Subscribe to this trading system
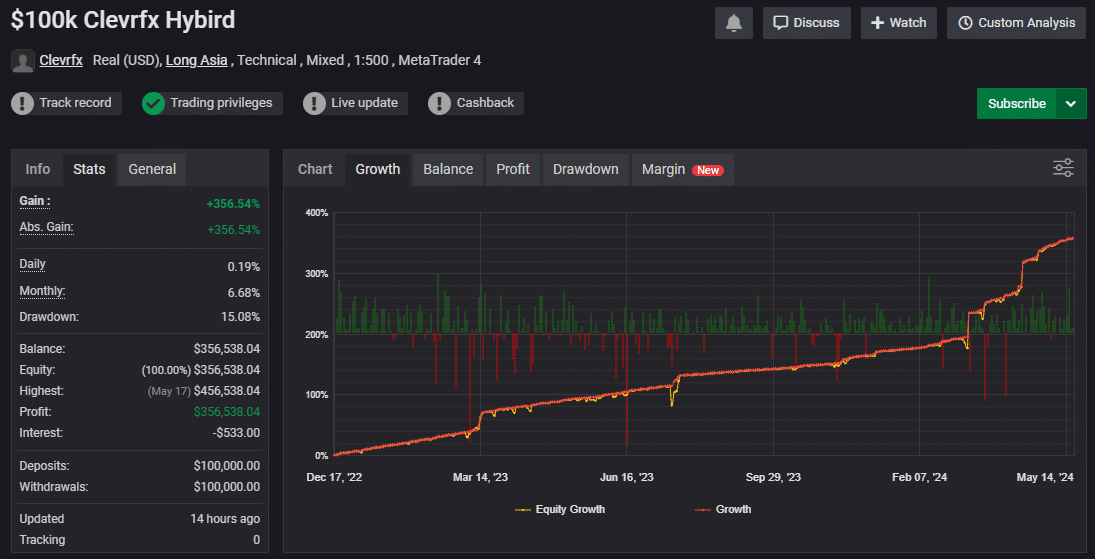Viewport: 1095px width, 559px height. point(1017,103)
